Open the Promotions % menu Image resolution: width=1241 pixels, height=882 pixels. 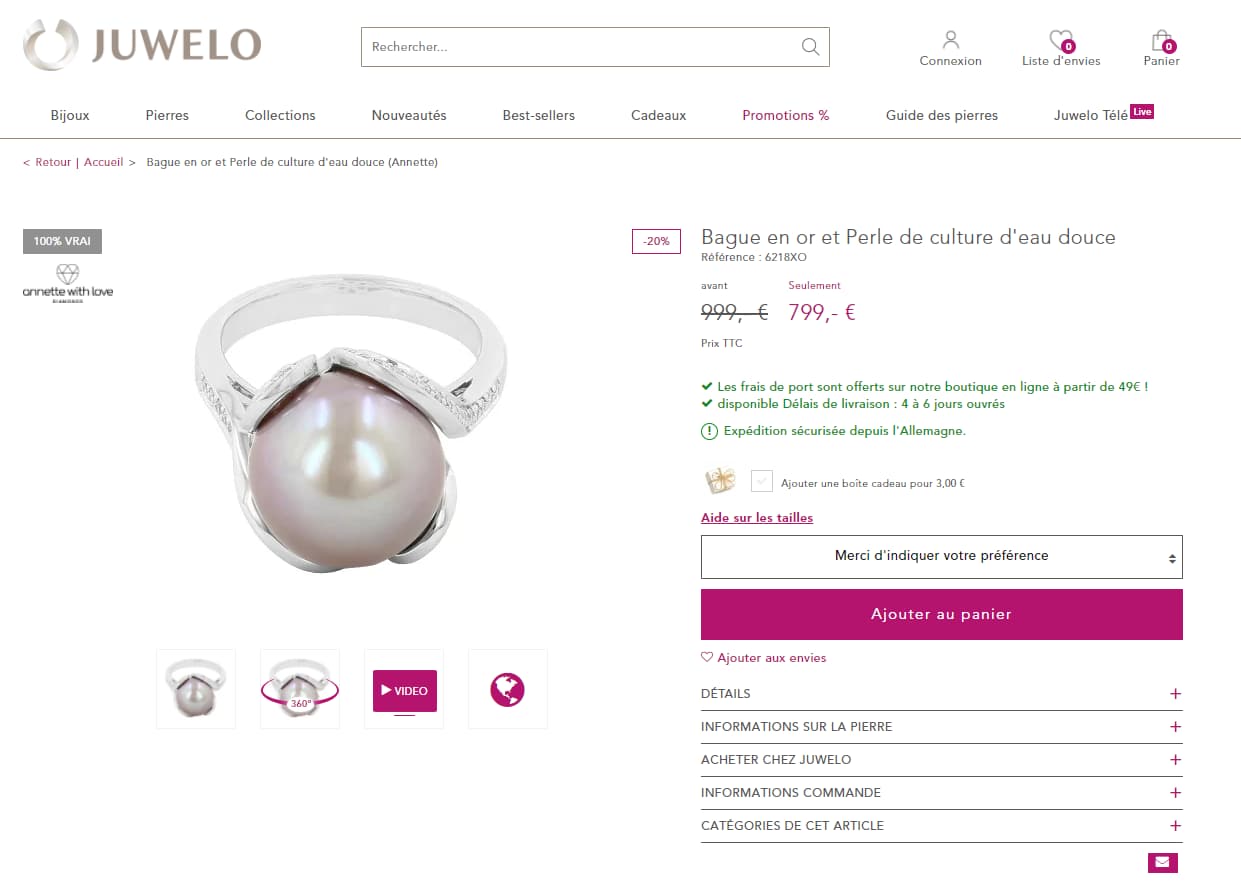786,115
